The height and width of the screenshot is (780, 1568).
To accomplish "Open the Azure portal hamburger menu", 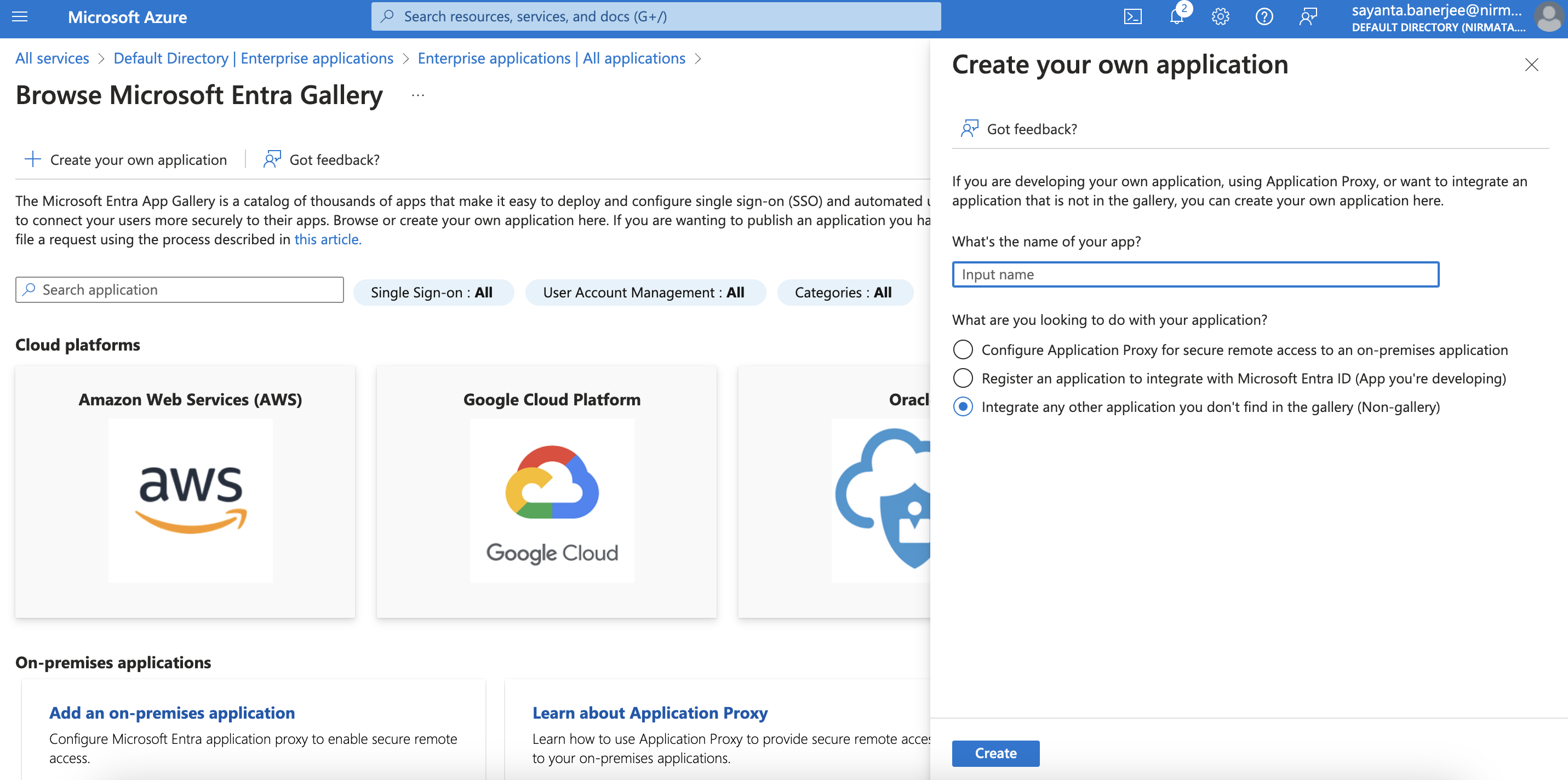I will (x=20, y=16).
